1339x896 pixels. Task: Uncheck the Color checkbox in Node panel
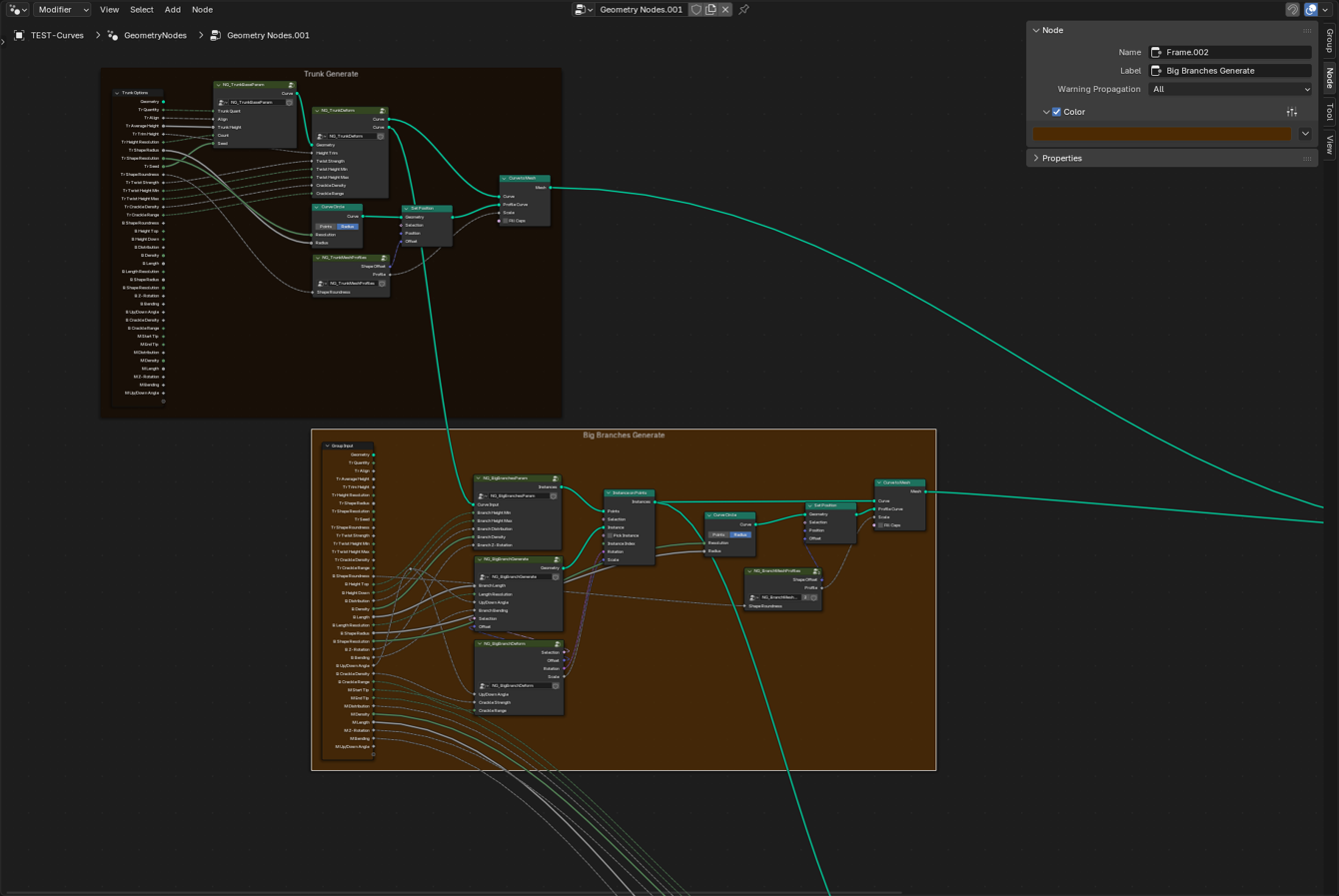click(x=1057, y=112)
